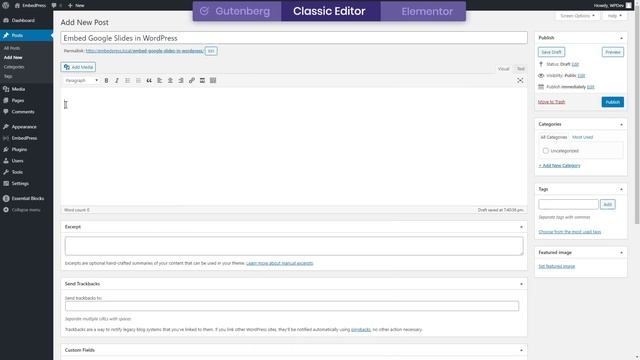Click the Save Draft button
640x360 pixels.
pos(551,52)
